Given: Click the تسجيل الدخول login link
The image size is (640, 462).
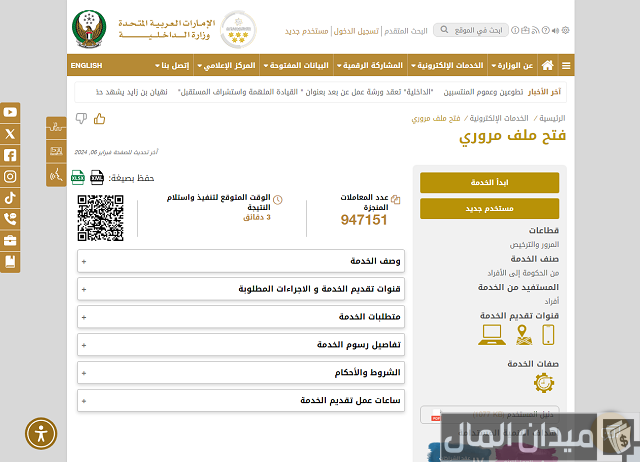Looking at the screenshot, I should pos(356,31).
